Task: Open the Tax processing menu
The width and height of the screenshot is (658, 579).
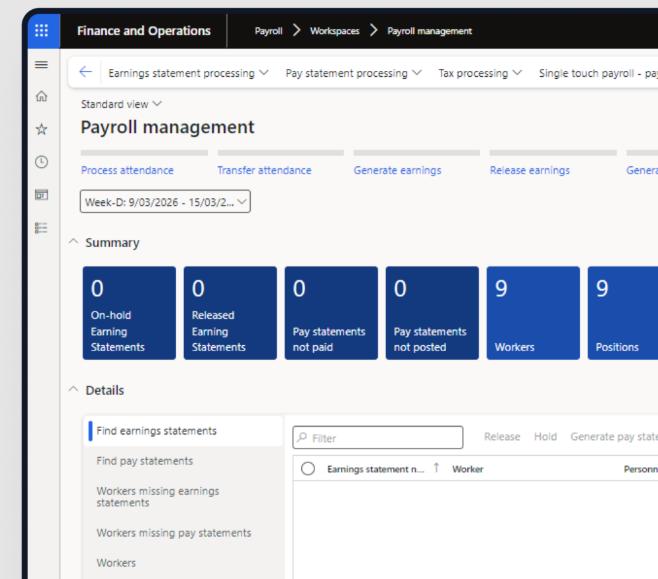Action: point(480,73)
